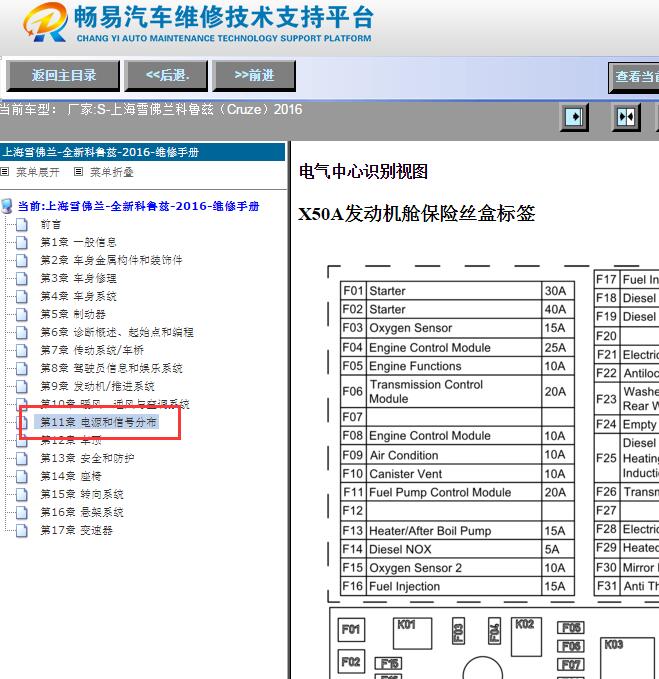Open chapter 第2章 车身金属构件和装饰件

(x=111, y=260)
